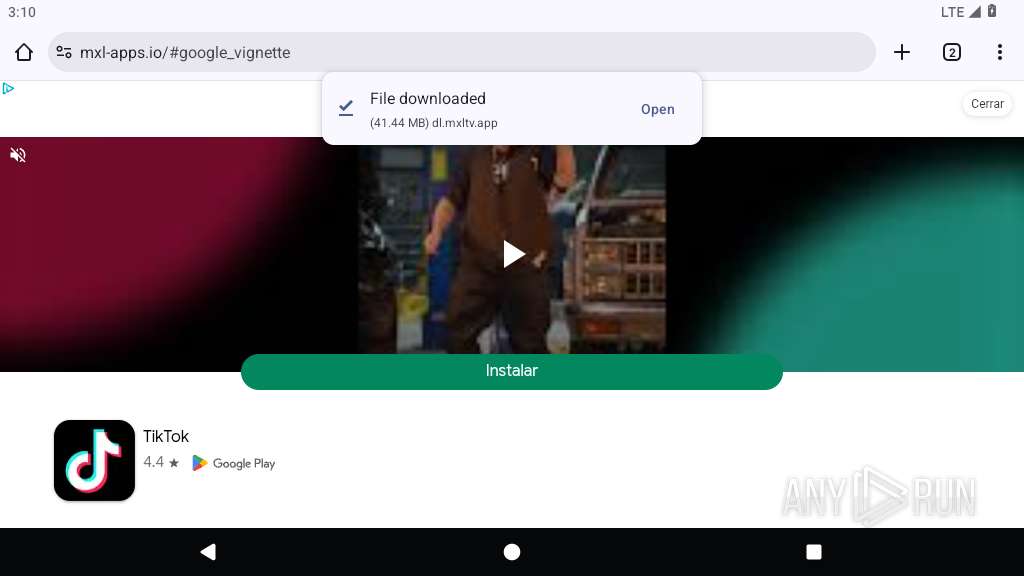
Task: Open a new tab with plus icon
Action: pos(901,52)
